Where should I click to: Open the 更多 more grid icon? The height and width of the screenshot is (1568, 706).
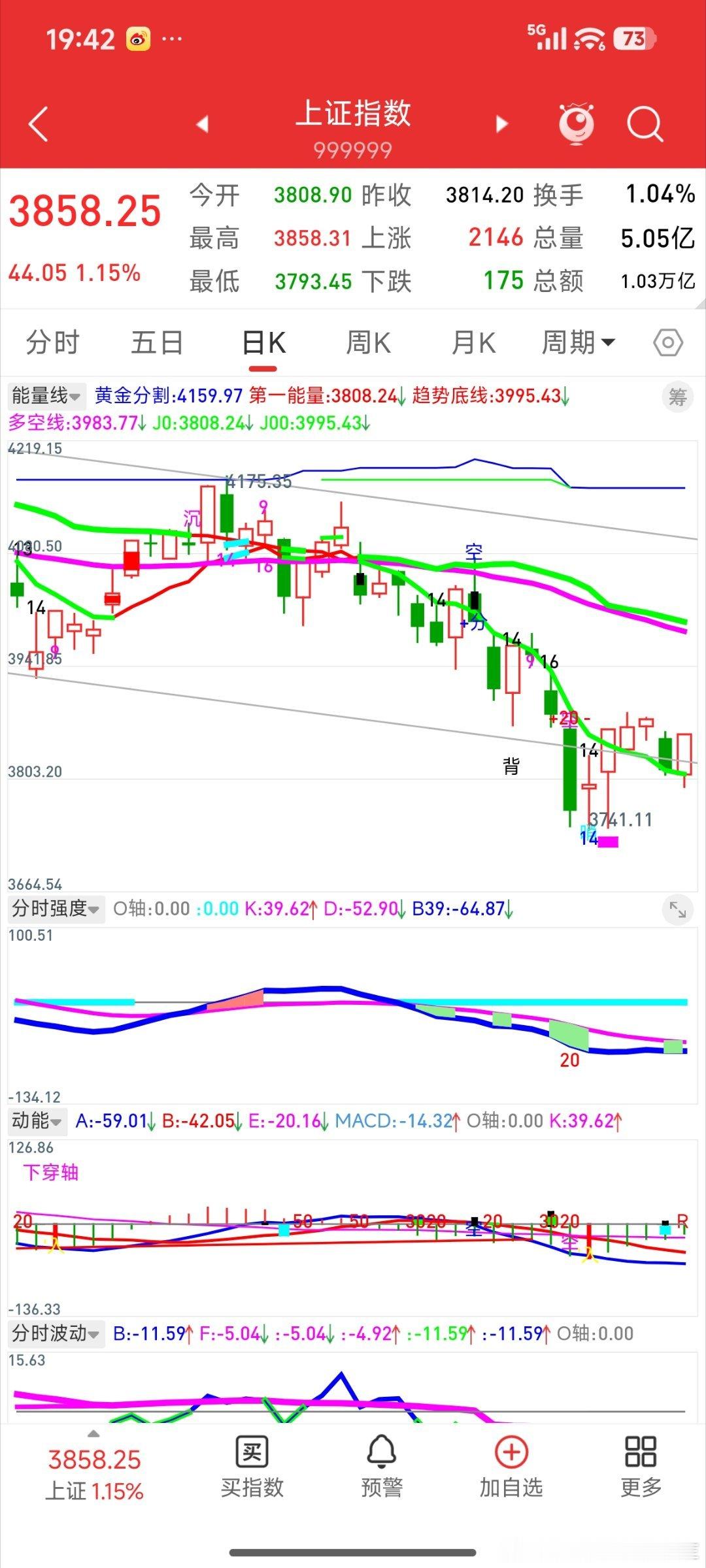pos(641,1452)
